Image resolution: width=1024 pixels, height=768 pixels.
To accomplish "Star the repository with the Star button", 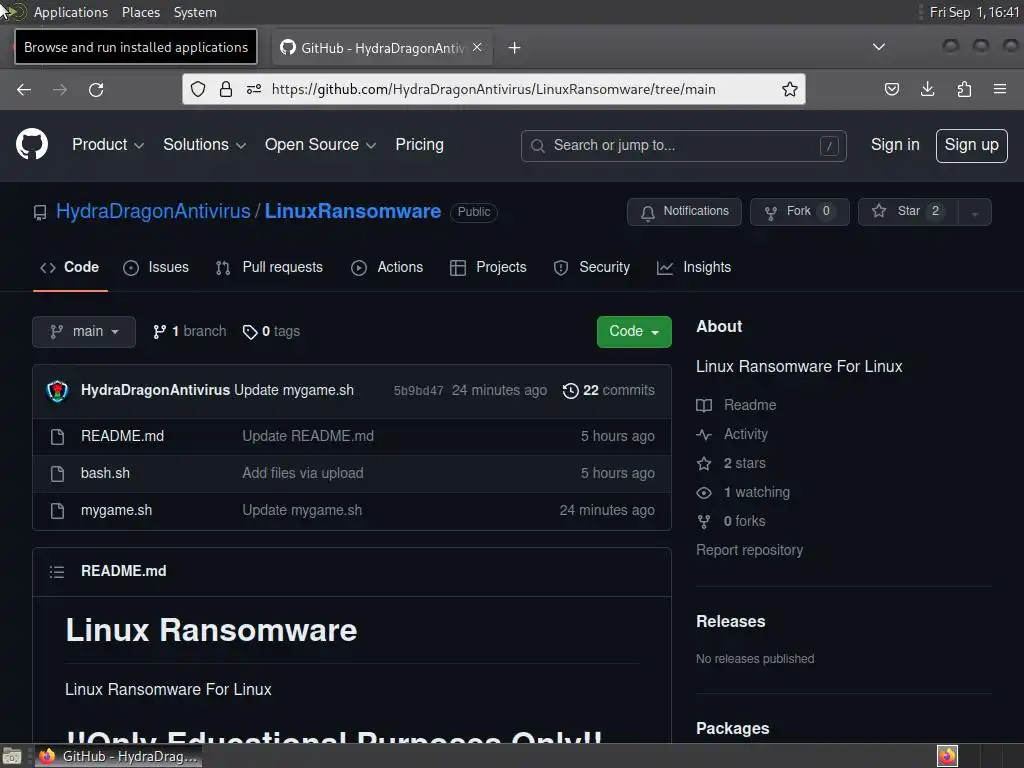I will click(908, 212).
